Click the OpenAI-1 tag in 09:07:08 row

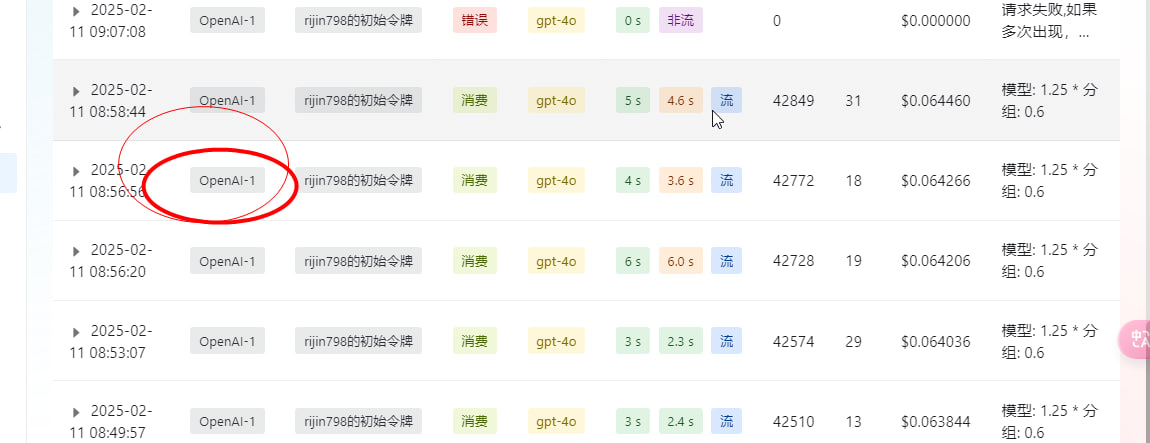coord(227,21)
